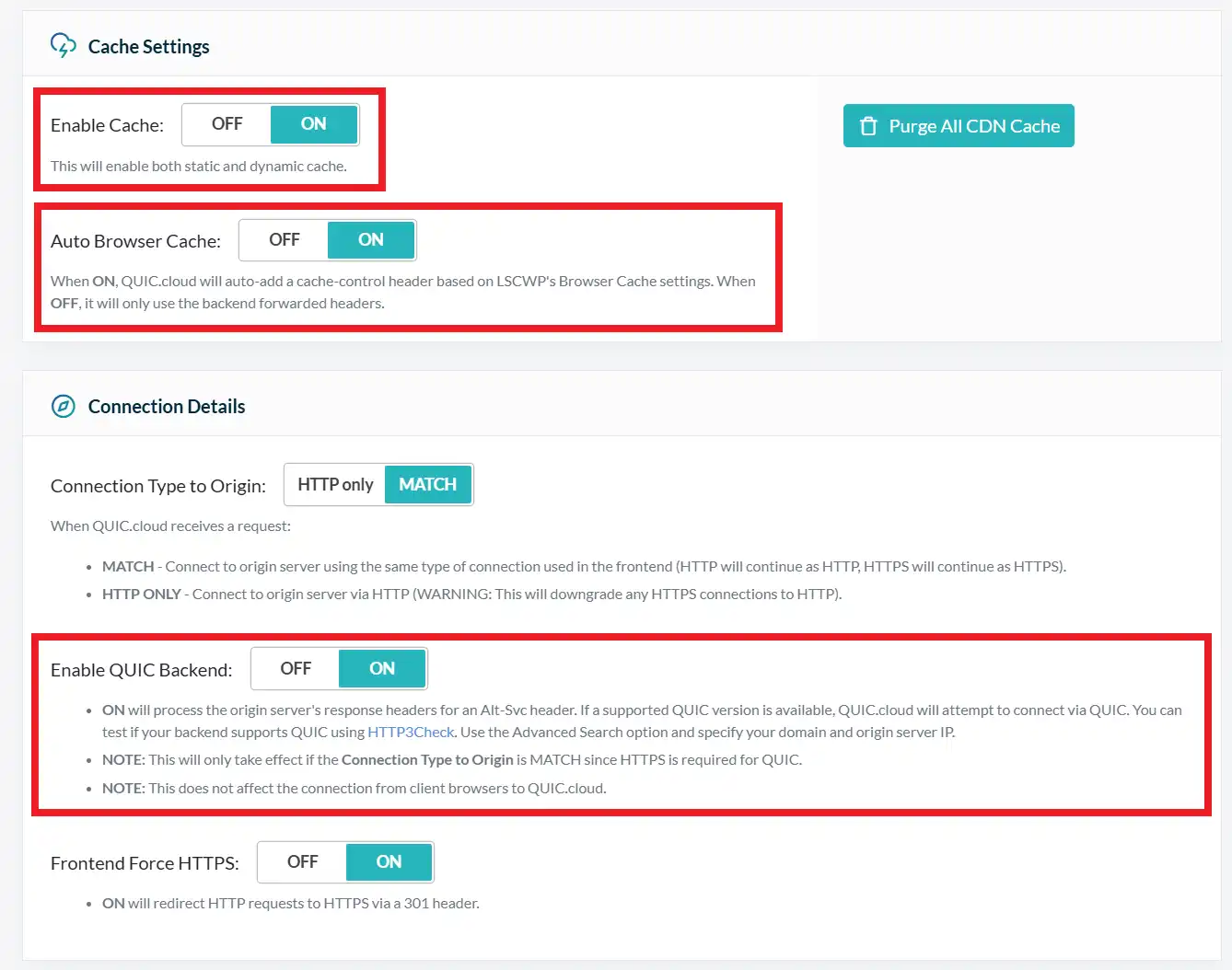The height and width of the screenshot is (970, 1232).
Task: Click the Connection Details section heading
Action: (167, 407)
